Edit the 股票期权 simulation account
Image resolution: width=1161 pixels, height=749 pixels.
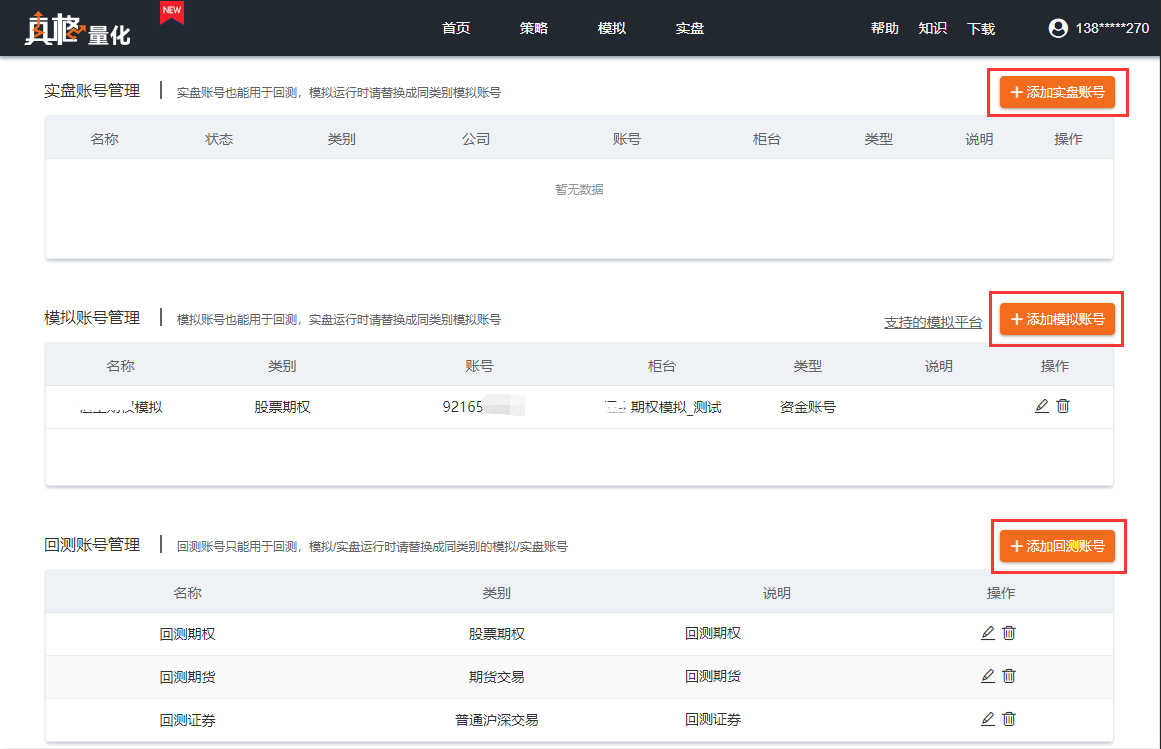click(x=1042, y=406)
